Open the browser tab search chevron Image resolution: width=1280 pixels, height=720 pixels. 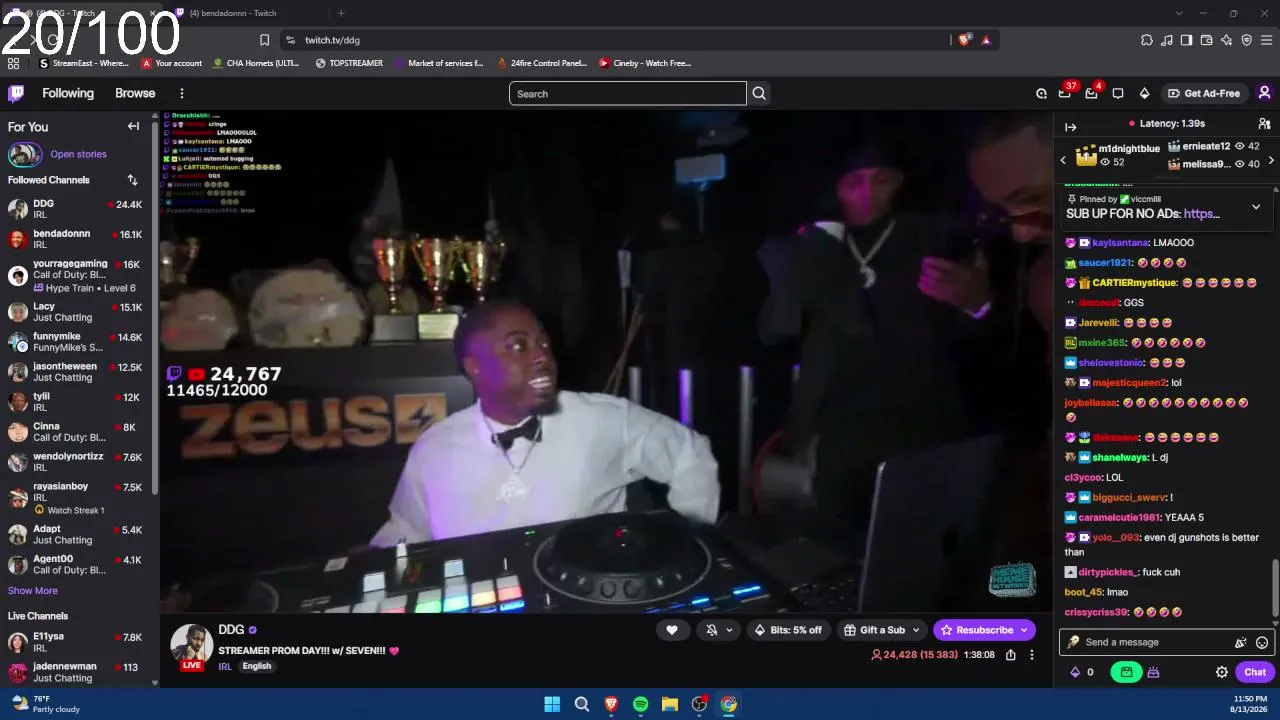[x=1179, y=13]
